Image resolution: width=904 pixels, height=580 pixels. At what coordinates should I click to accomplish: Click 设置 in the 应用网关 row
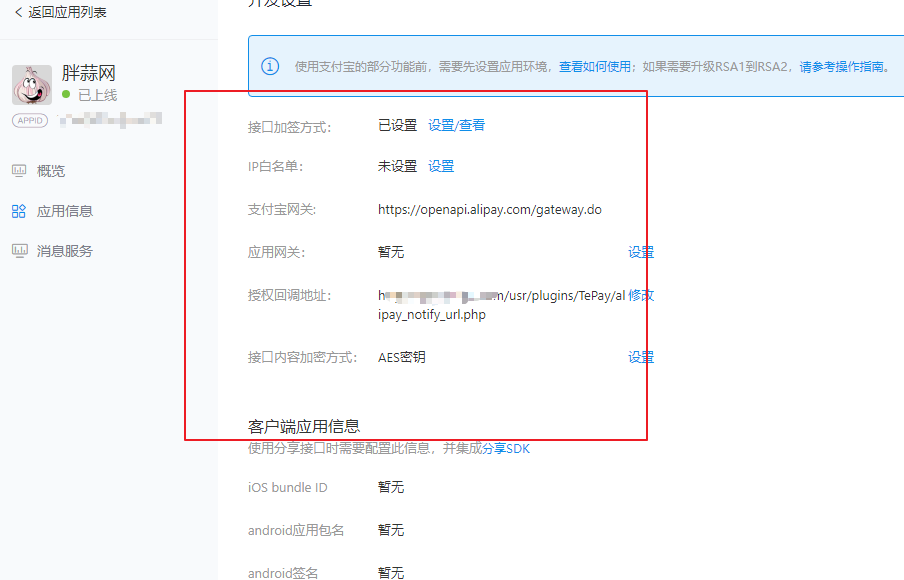pos(641,252)
